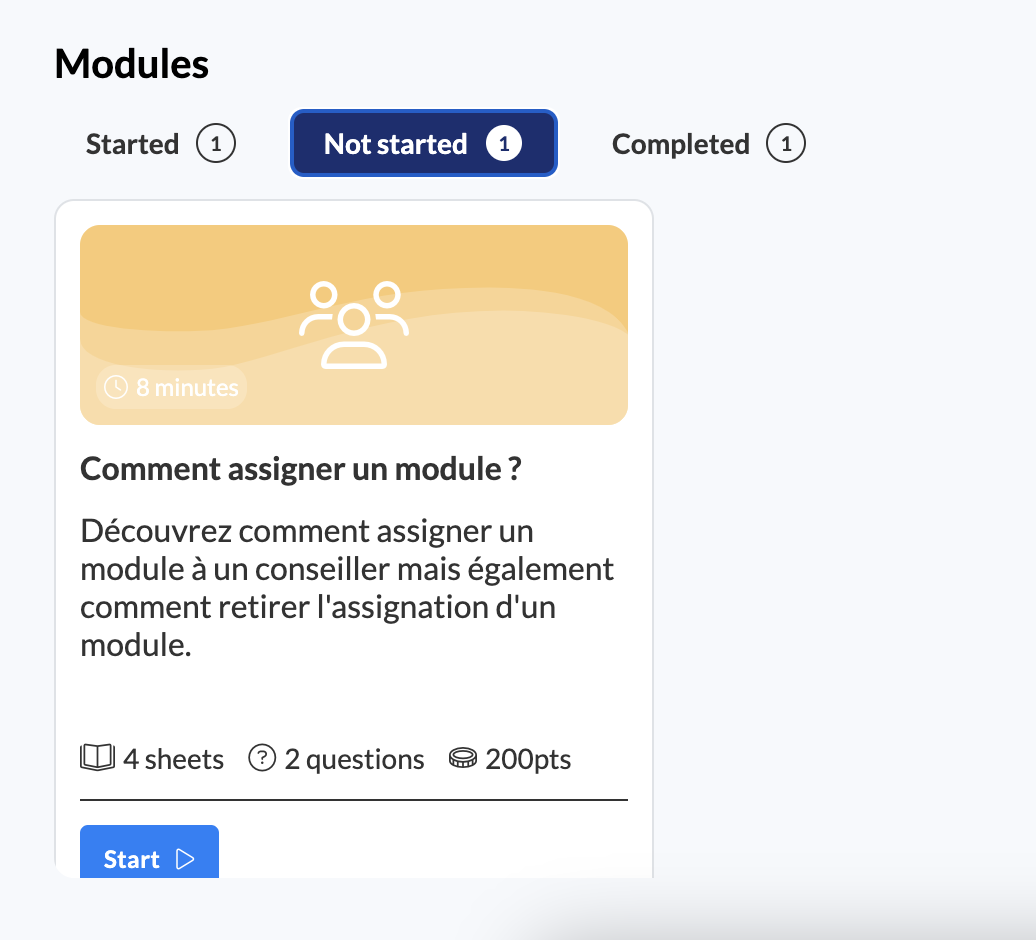Open the "Comment assigner un module ?" title
The image size is (1036, 940).
(300, 469)
